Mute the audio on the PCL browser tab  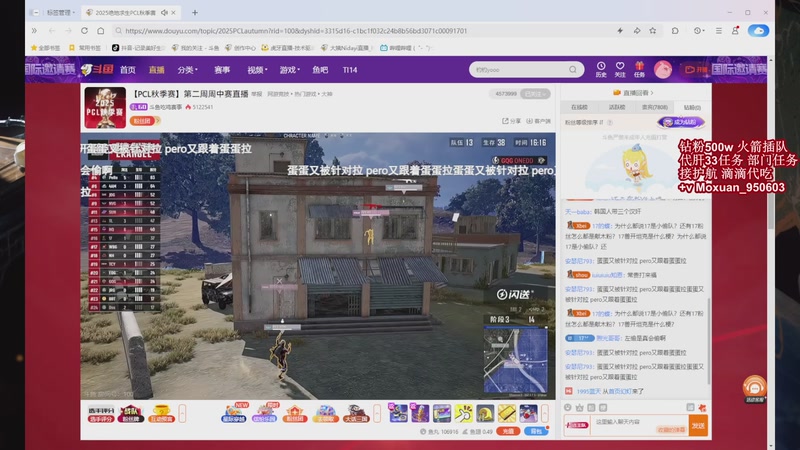click(x=164, y=12)
